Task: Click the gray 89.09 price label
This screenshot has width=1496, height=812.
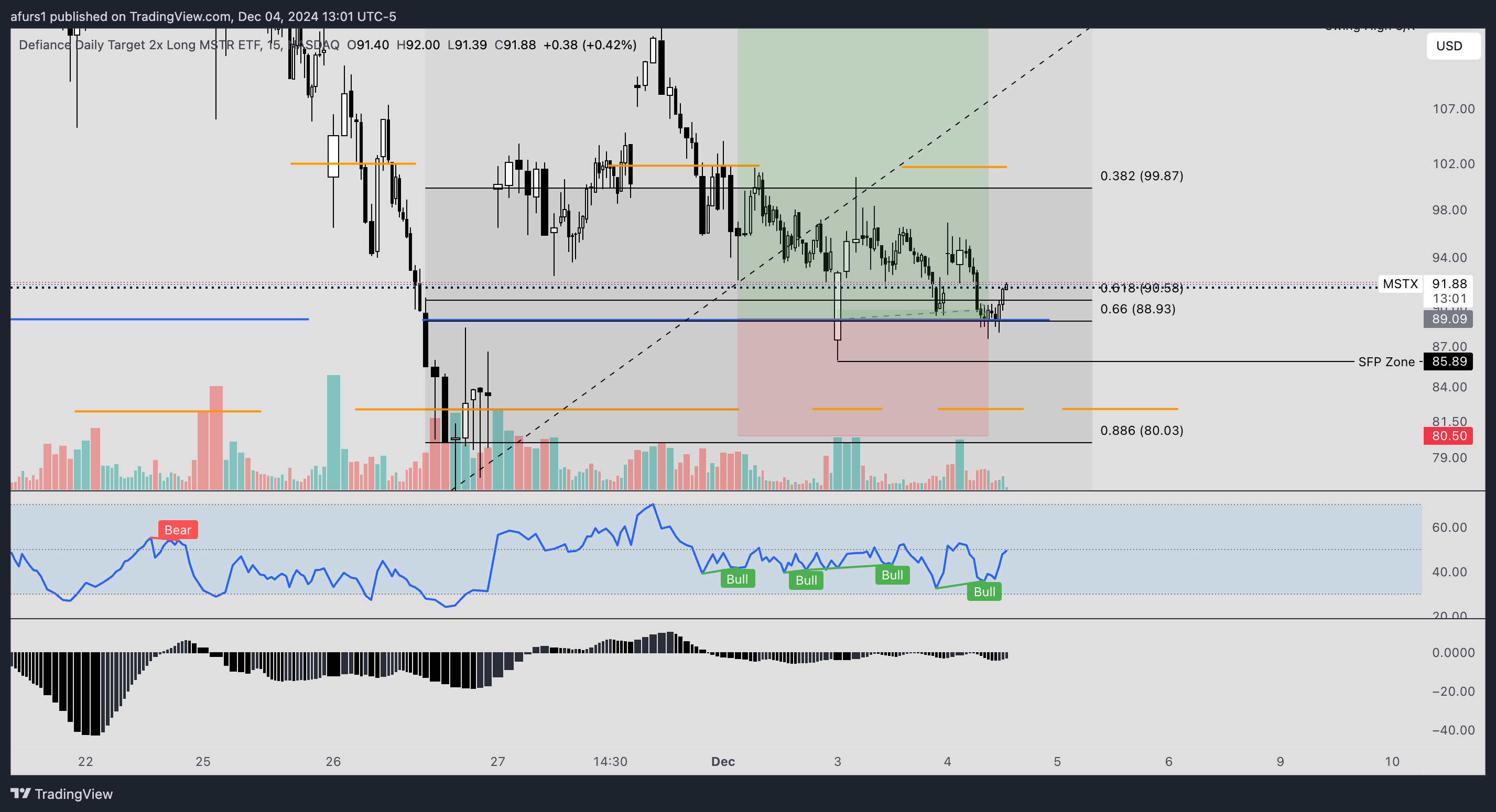Action: click(x=1449, y=319)
